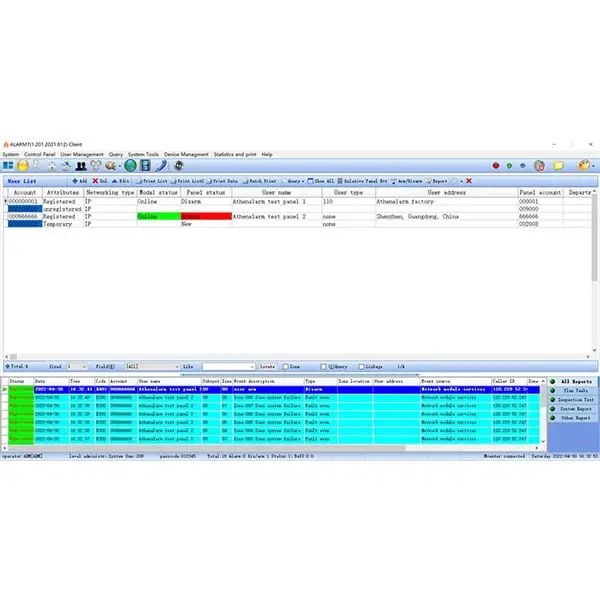
Task: Click the Locate button
Action: pyautogui.click(x=267, y=367)
